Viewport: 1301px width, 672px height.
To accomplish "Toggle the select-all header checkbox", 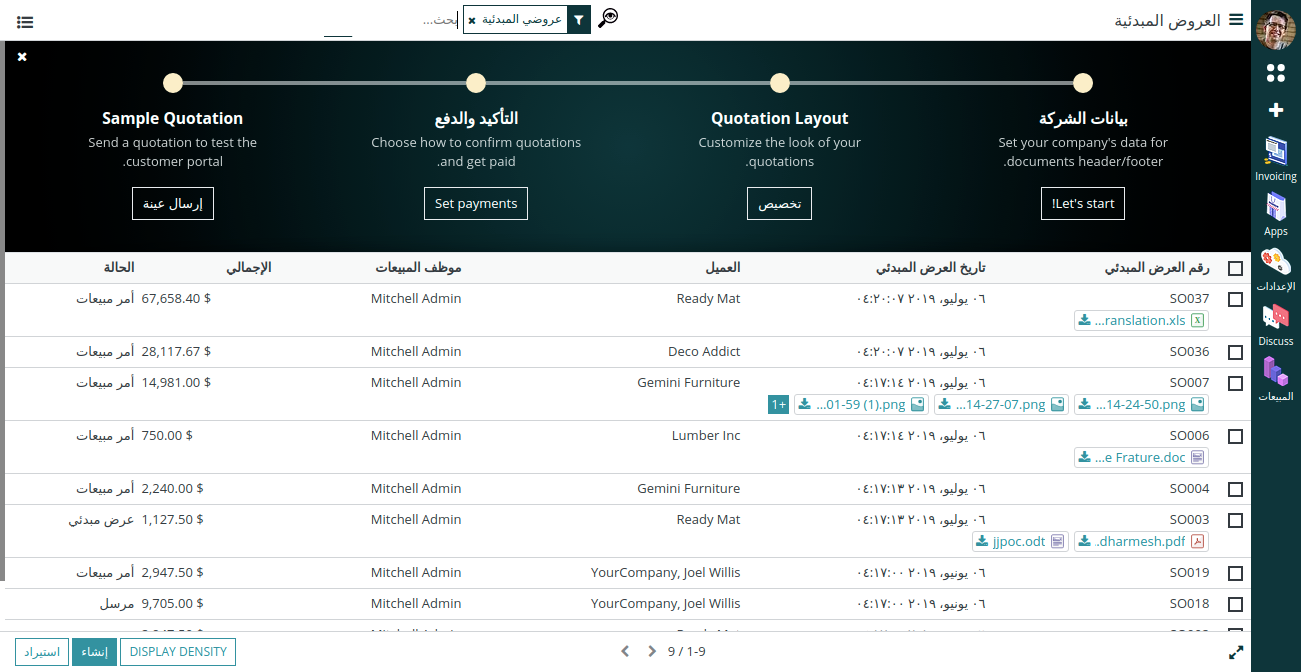I will pos(1235,268).
